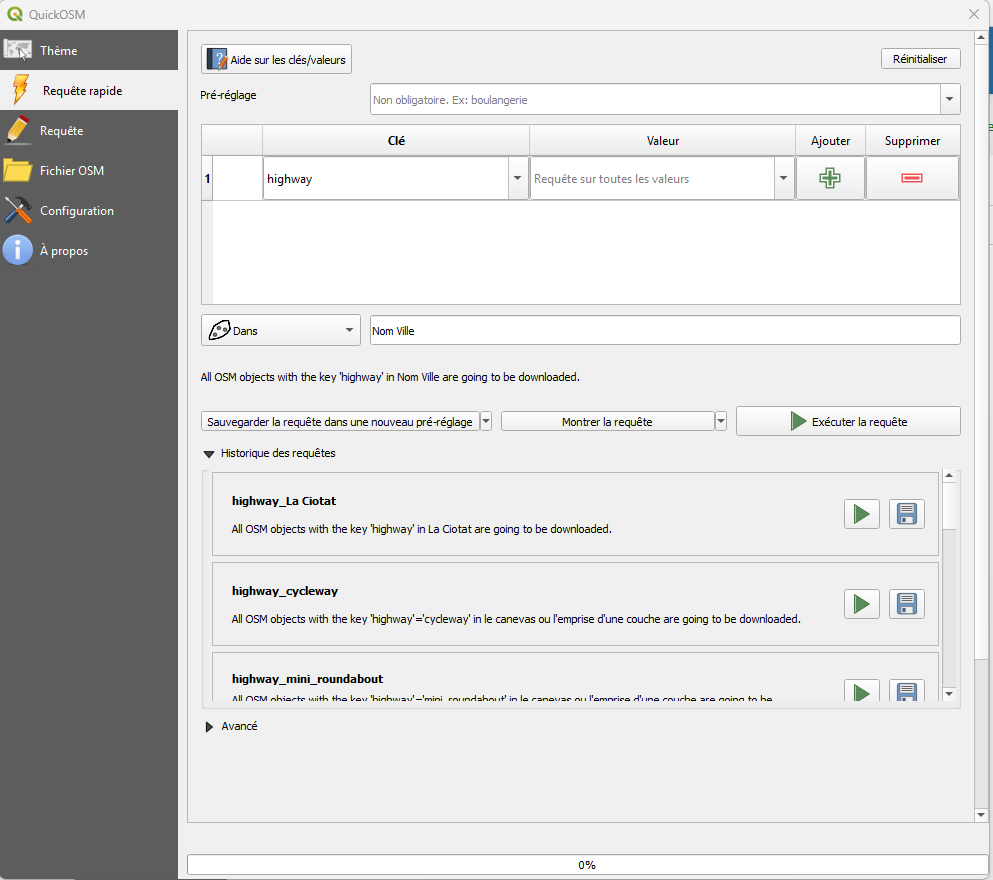993x880 pixels.
Task: Open Aide sur les clés/valeurs help
Action: click(276, 60)
